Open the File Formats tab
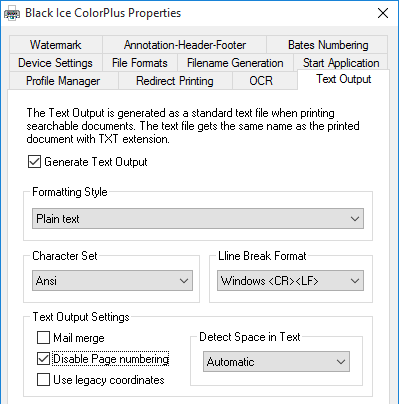The width and height of the screenshot is (399, 404). pos(140,63)
